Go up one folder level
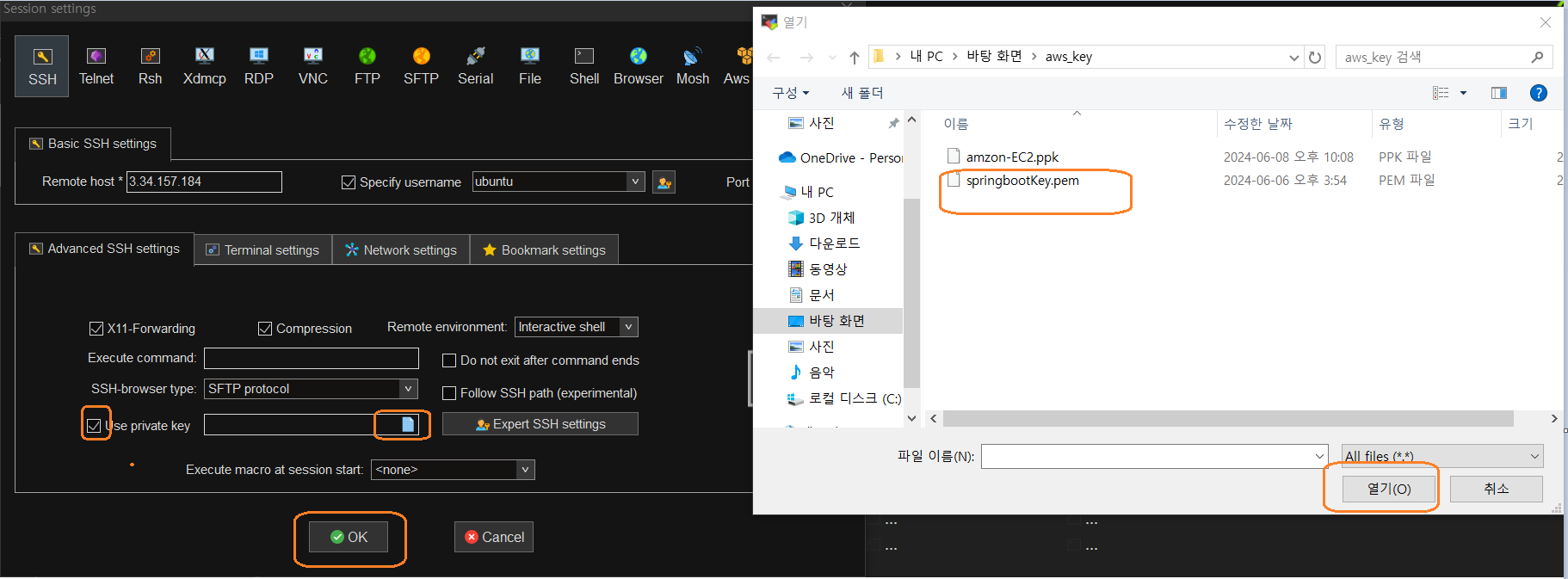 click(x=854, y=58)
